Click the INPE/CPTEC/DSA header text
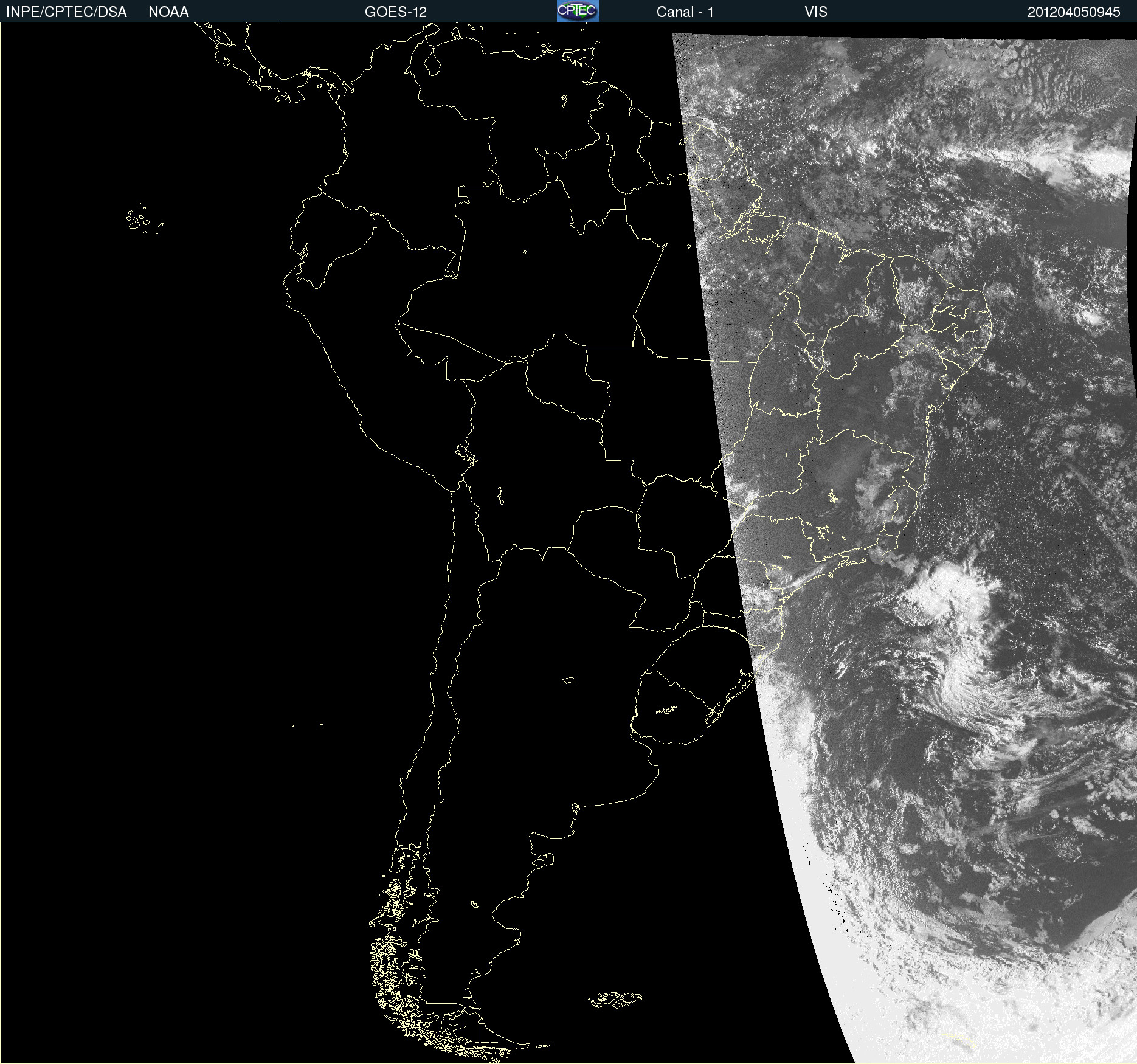Viewport: 1137px width, 1064px height. (66, 12)
